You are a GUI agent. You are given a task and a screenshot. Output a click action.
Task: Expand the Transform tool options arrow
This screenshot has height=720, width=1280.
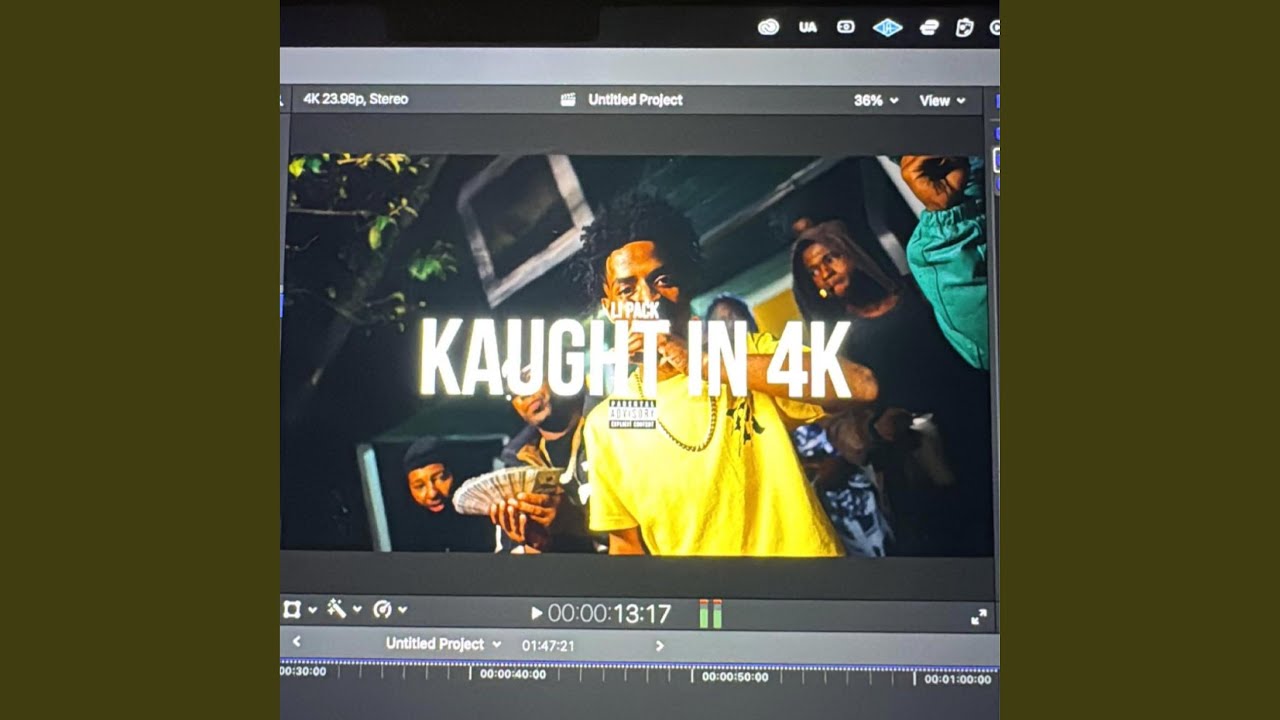coord(312,610)
